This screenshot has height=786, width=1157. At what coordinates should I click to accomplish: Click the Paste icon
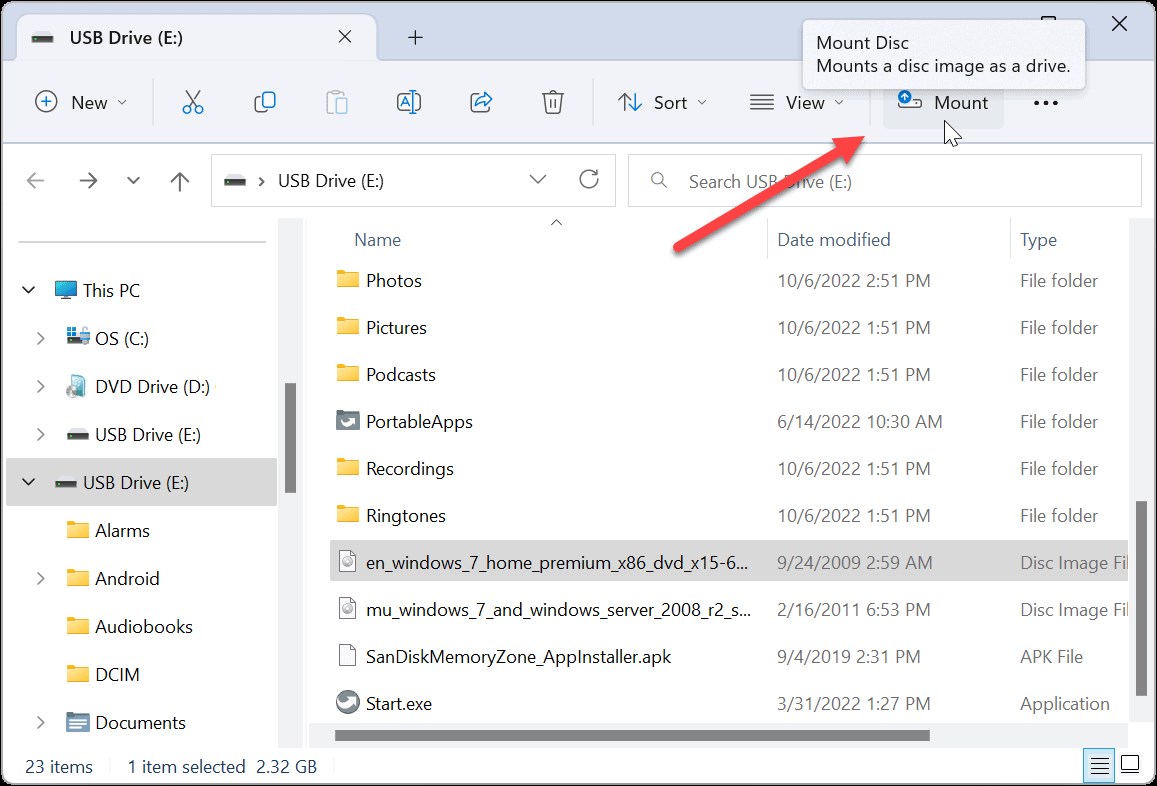click(x=337, y=102)
